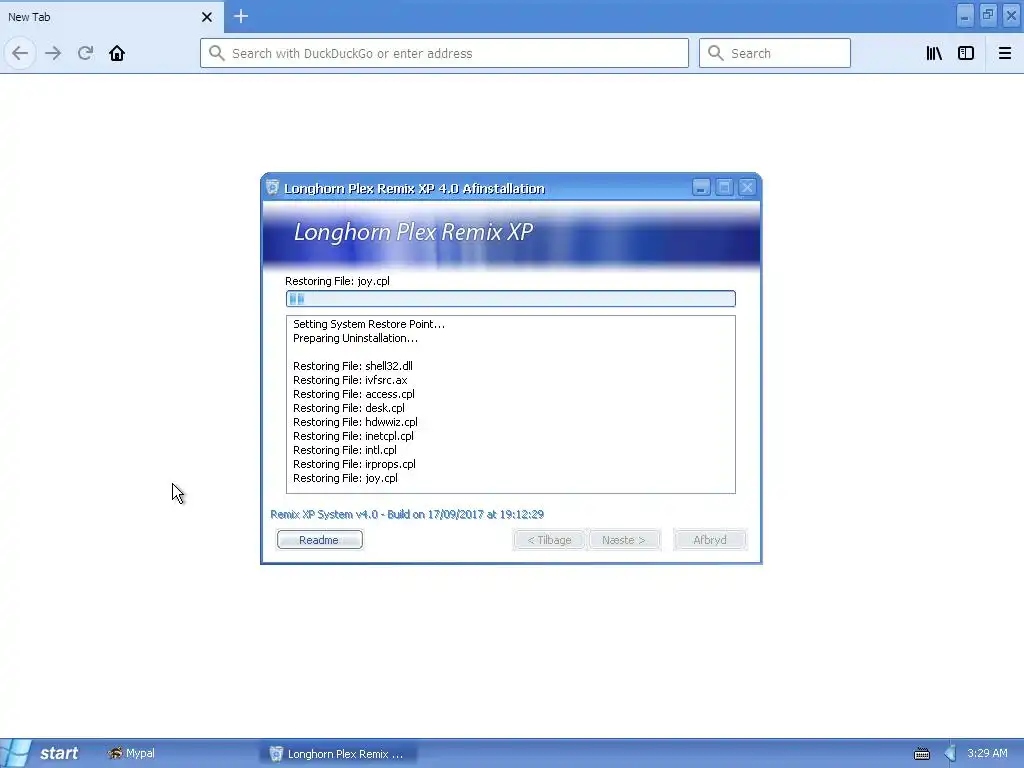Close the New Tab tab
Viewport: 1024px width, 768px height.
(206, 17)
